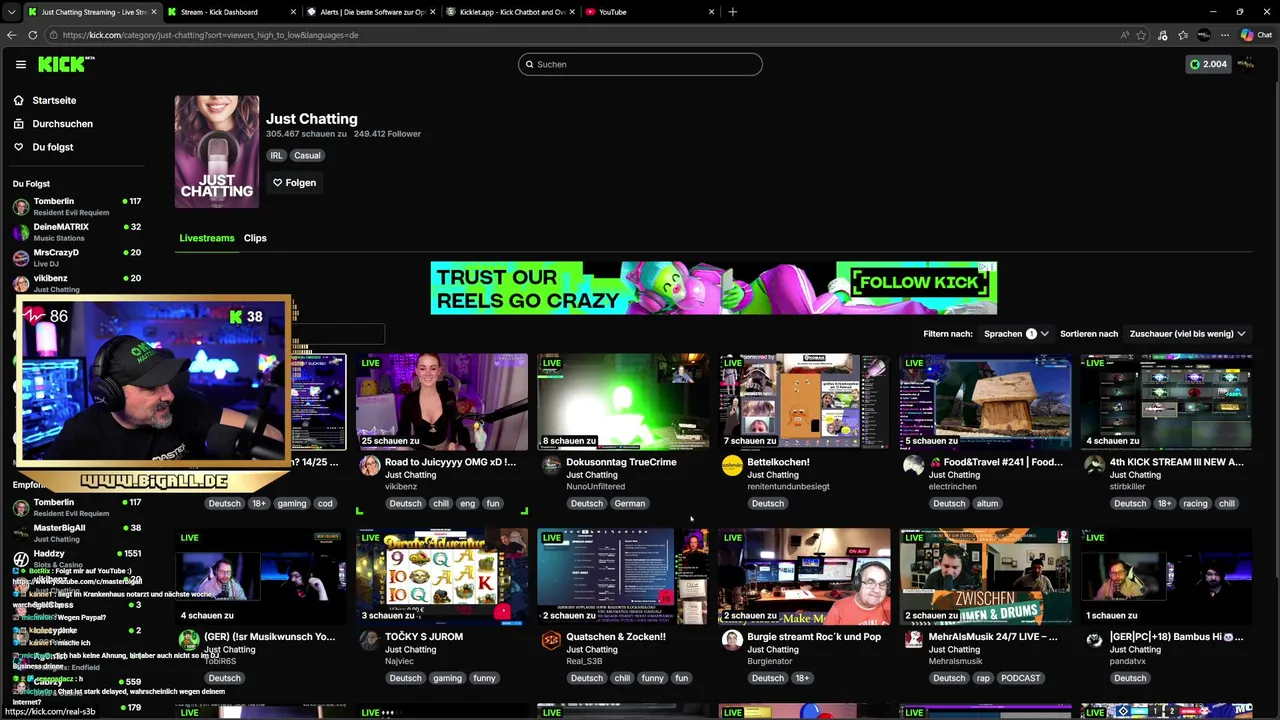Open the Kick user avatar menu
The height and width of the screenshot is (720, 1280).
[x=1246, y=64]
